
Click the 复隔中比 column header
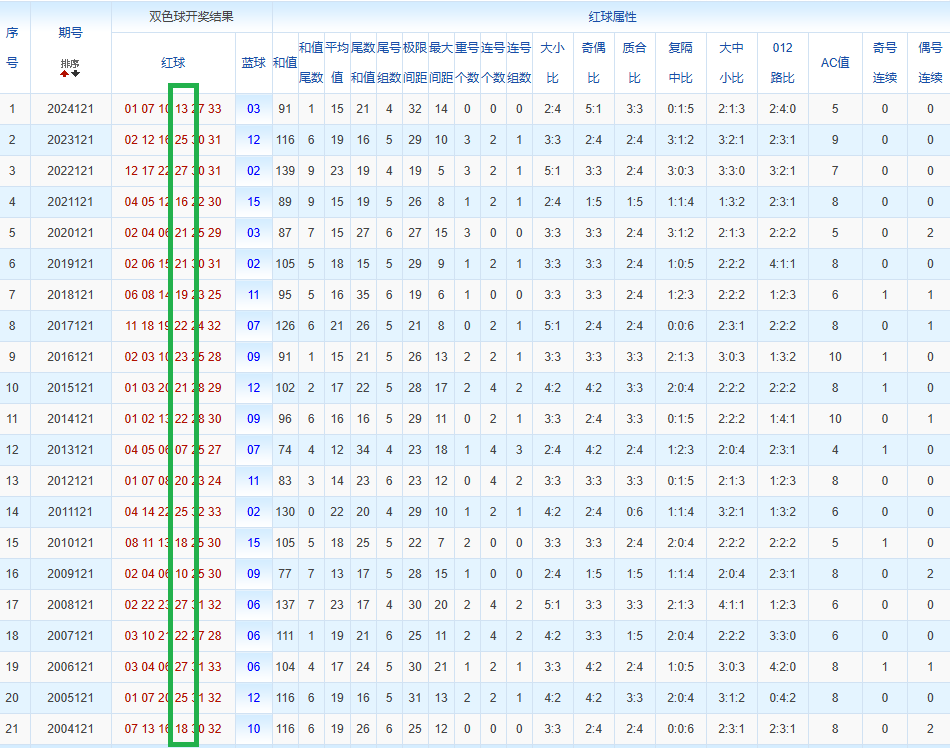[x=680, y=62]
